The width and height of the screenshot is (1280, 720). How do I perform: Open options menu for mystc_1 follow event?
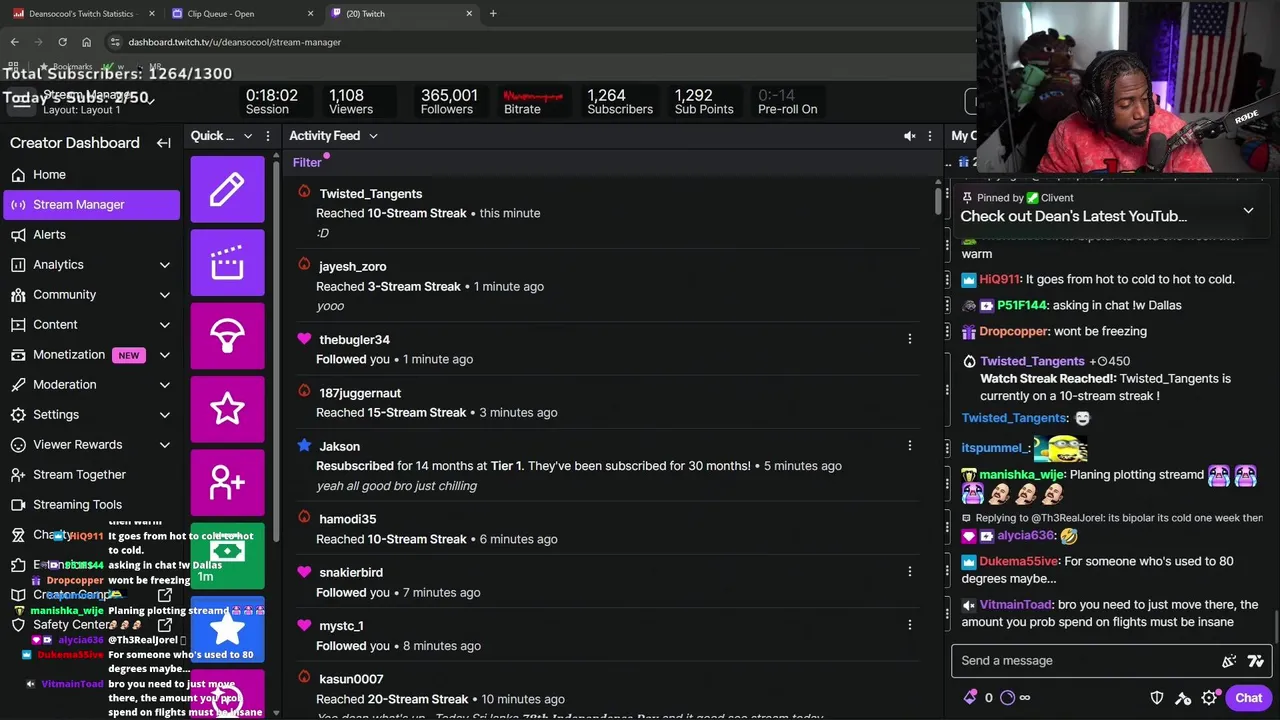909,625
